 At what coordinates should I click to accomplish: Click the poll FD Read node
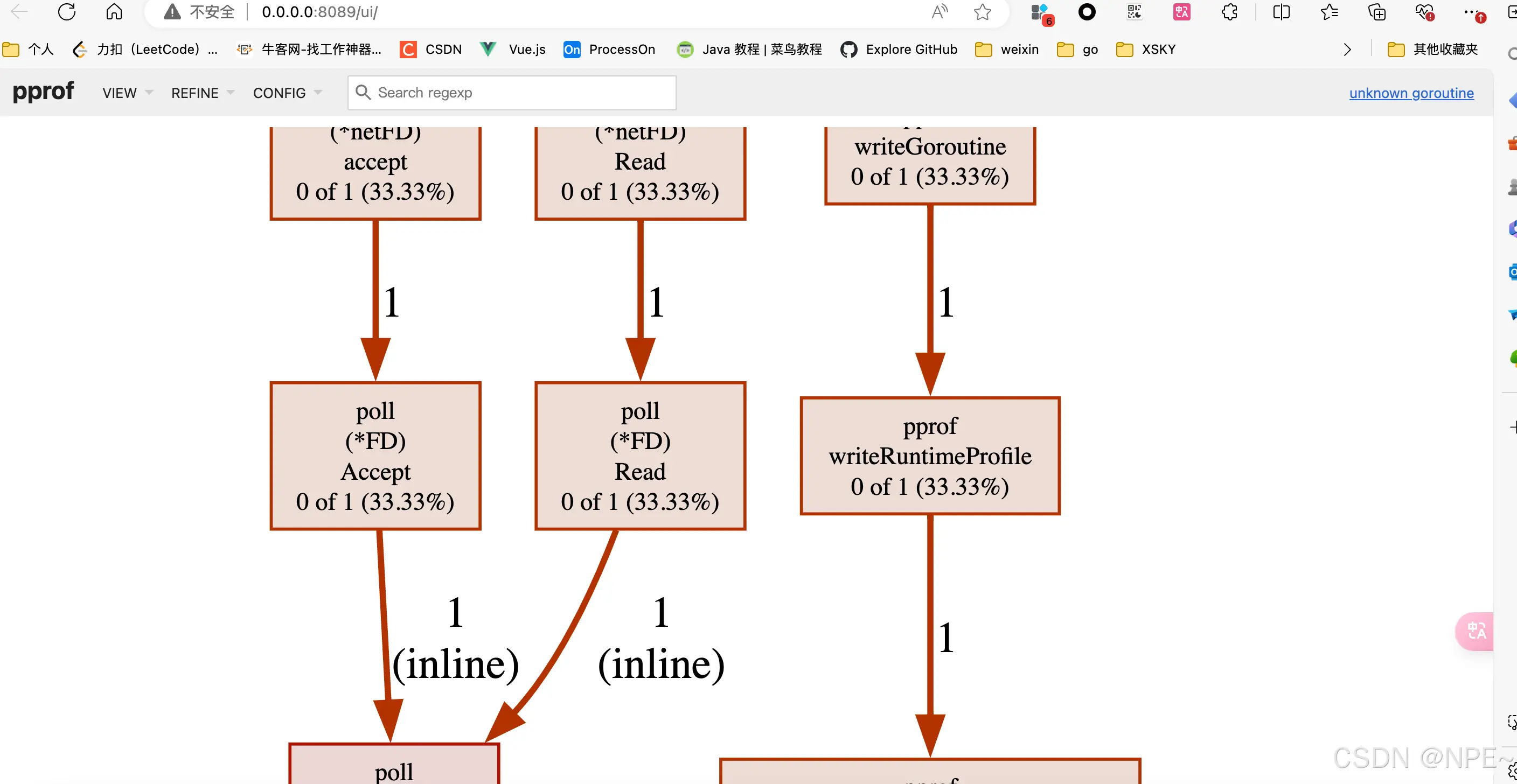point(641,456)
